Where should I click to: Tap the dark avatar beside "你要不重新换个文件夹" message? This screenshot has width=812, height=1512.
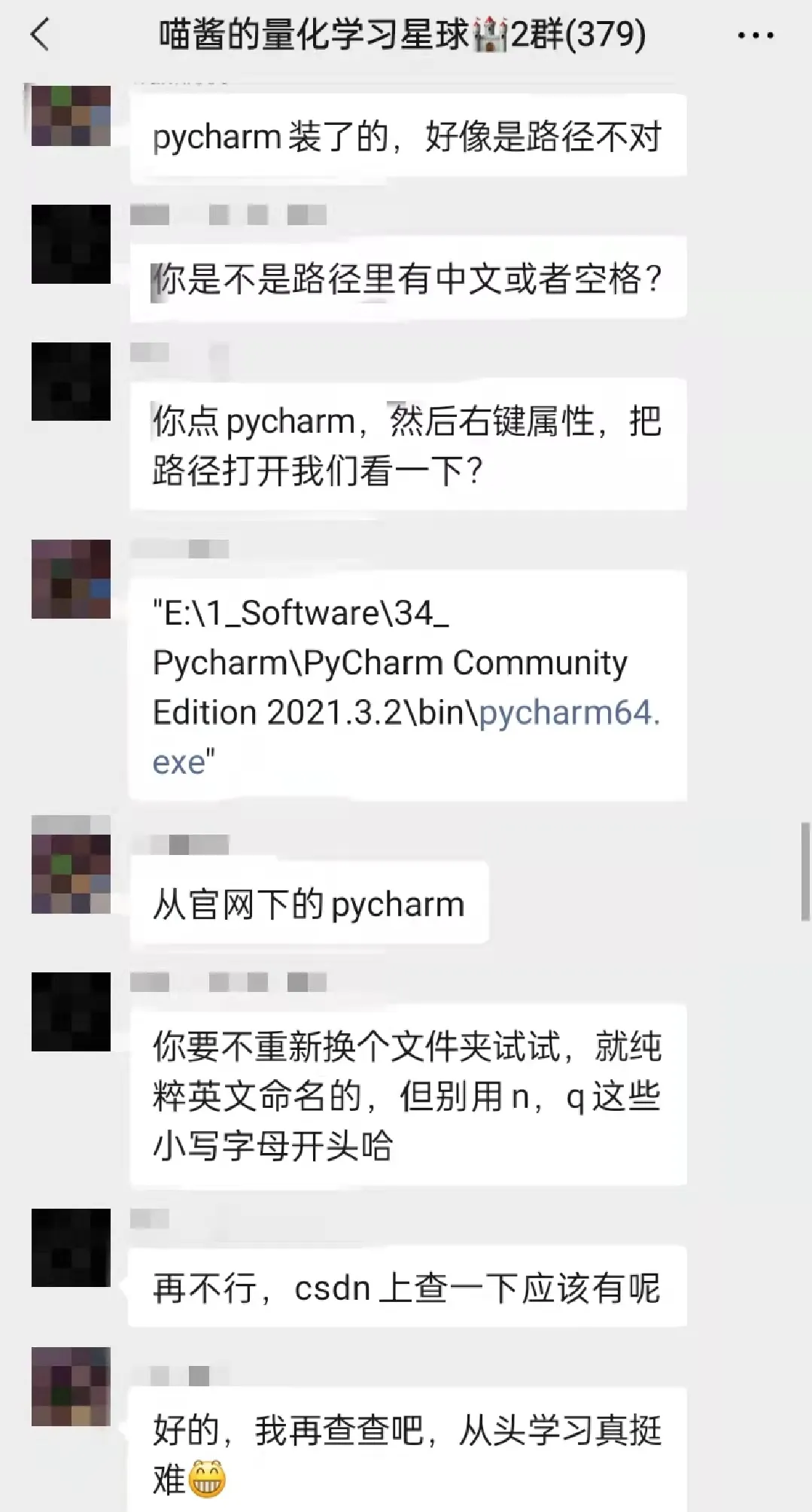pos(71,1012)
